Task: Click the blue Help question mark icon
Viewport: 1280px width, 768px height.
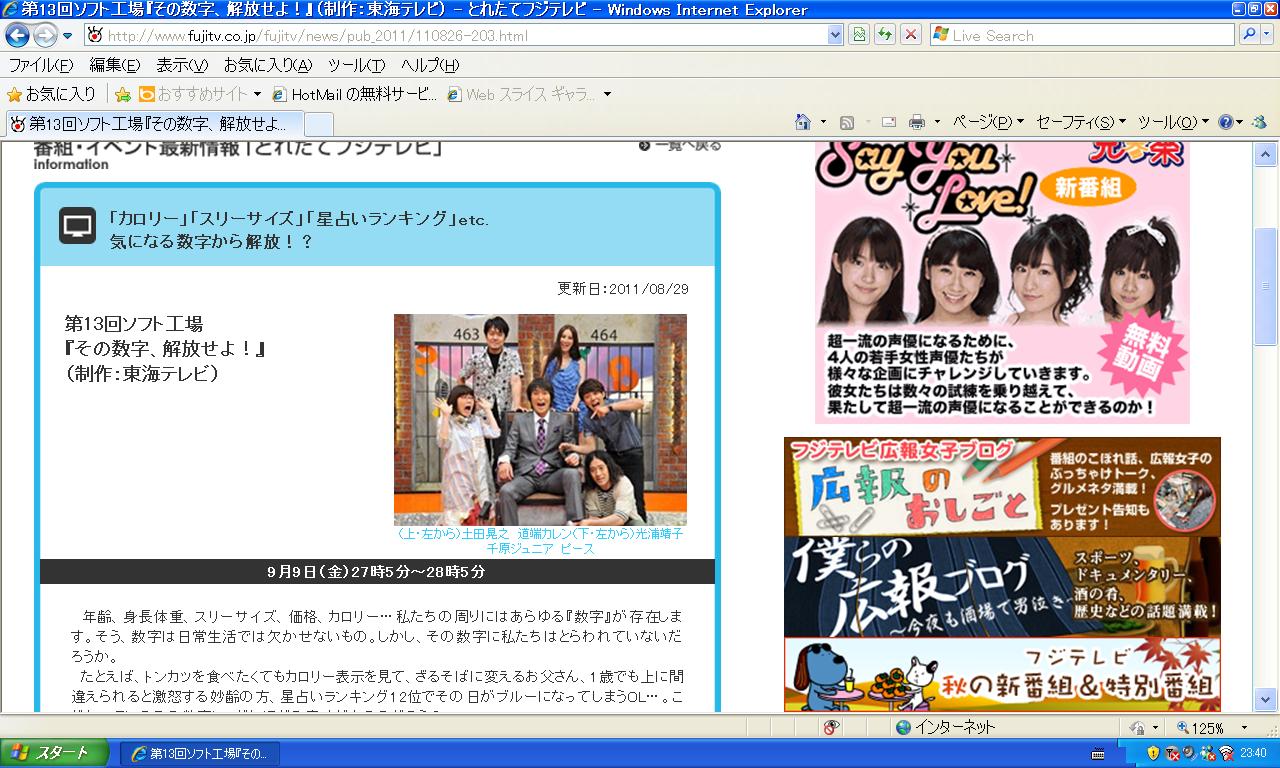Action: click(x=1226, y=122)
